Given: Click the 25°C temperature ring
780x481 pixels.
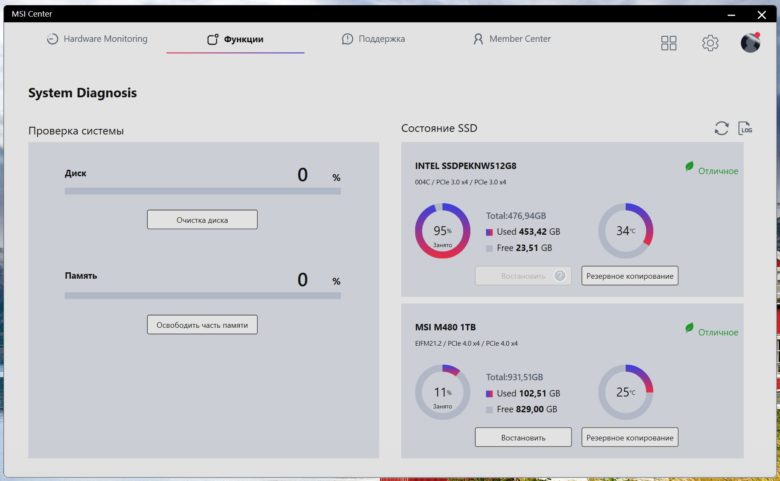Looking at the screenshot, I should 625,392.
